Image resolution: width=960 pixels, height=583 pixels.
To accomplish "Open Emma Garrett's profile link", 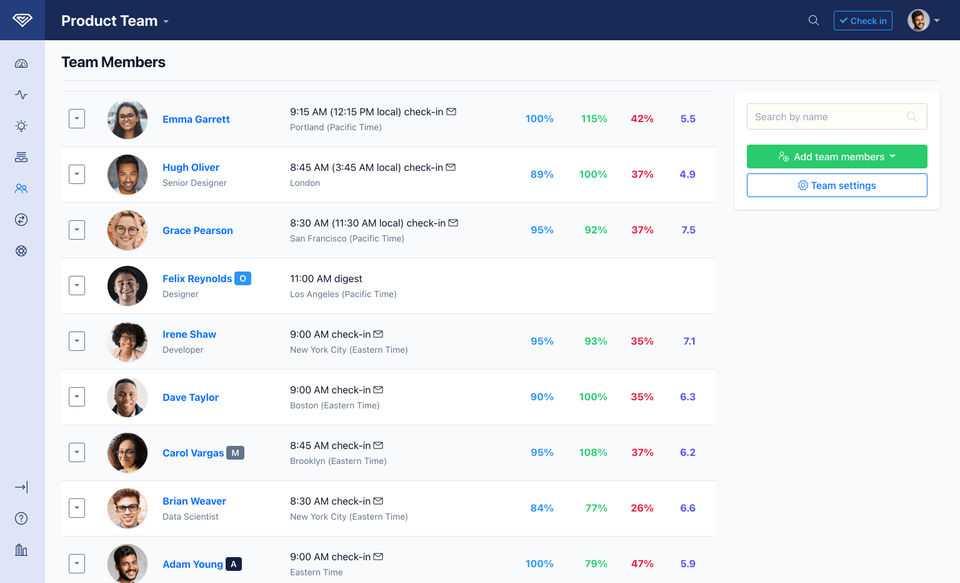I will [196, 119].
